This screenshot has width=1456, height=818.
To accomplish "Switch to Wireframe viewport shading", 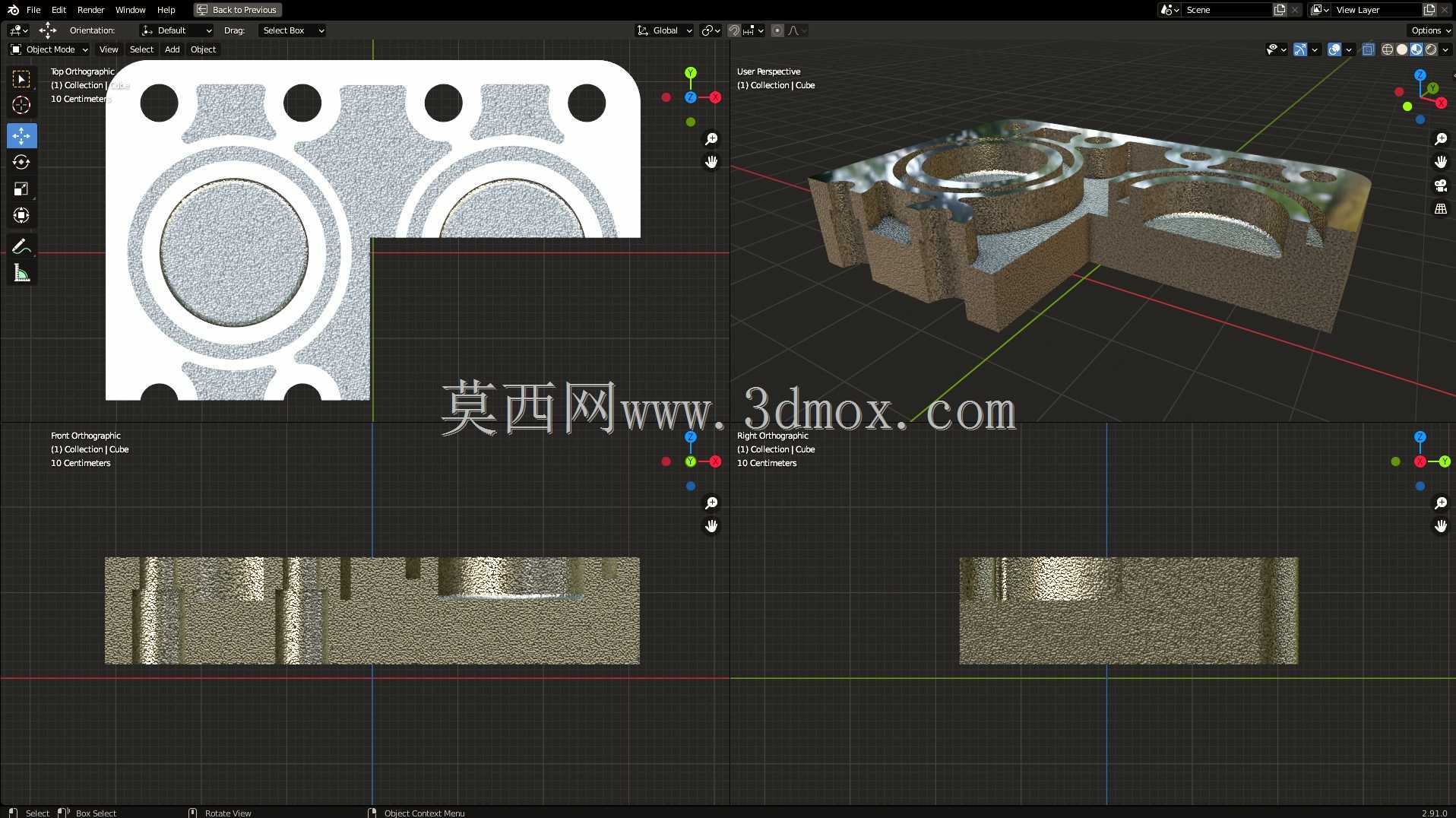I will pyautogui.click(x=1388, y=49).
